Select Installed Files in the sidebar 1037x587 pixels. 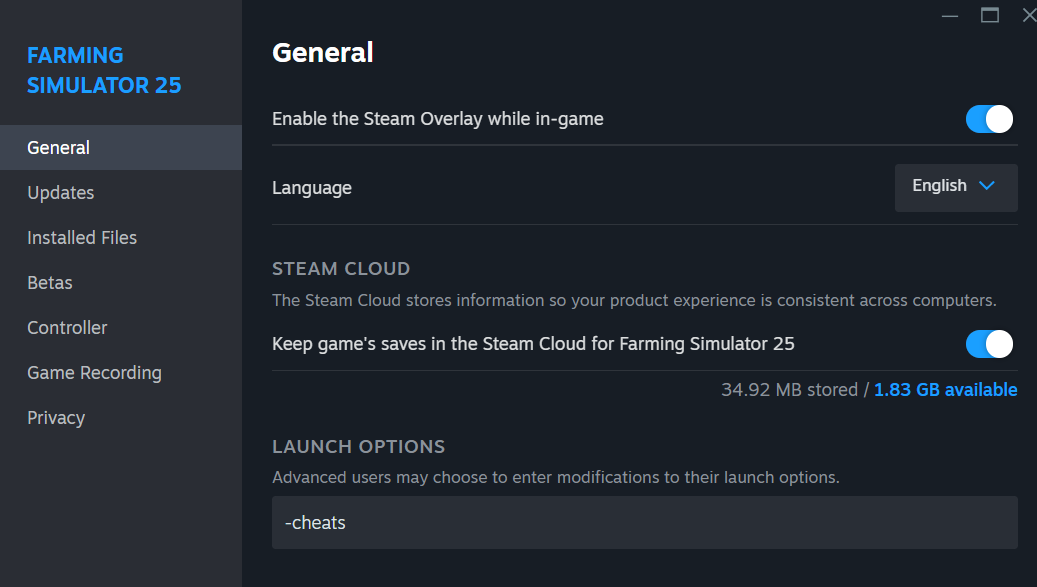[x=81, y=237]
